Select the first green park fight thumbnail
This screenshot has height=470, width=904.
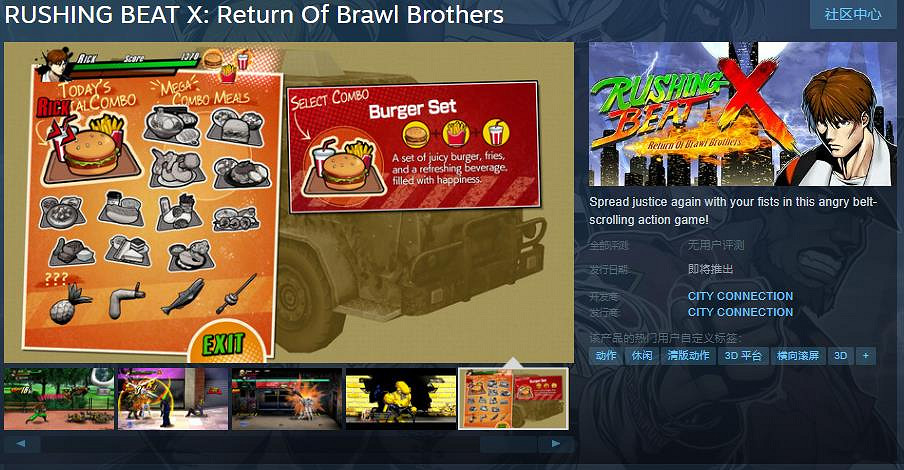(x=59, y=399)
